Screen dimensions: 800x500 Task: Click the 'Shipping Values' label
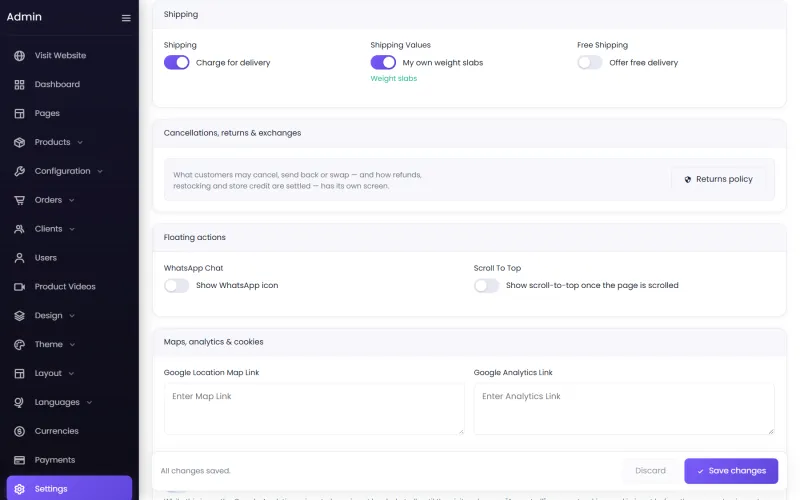[x=401, y=45]
